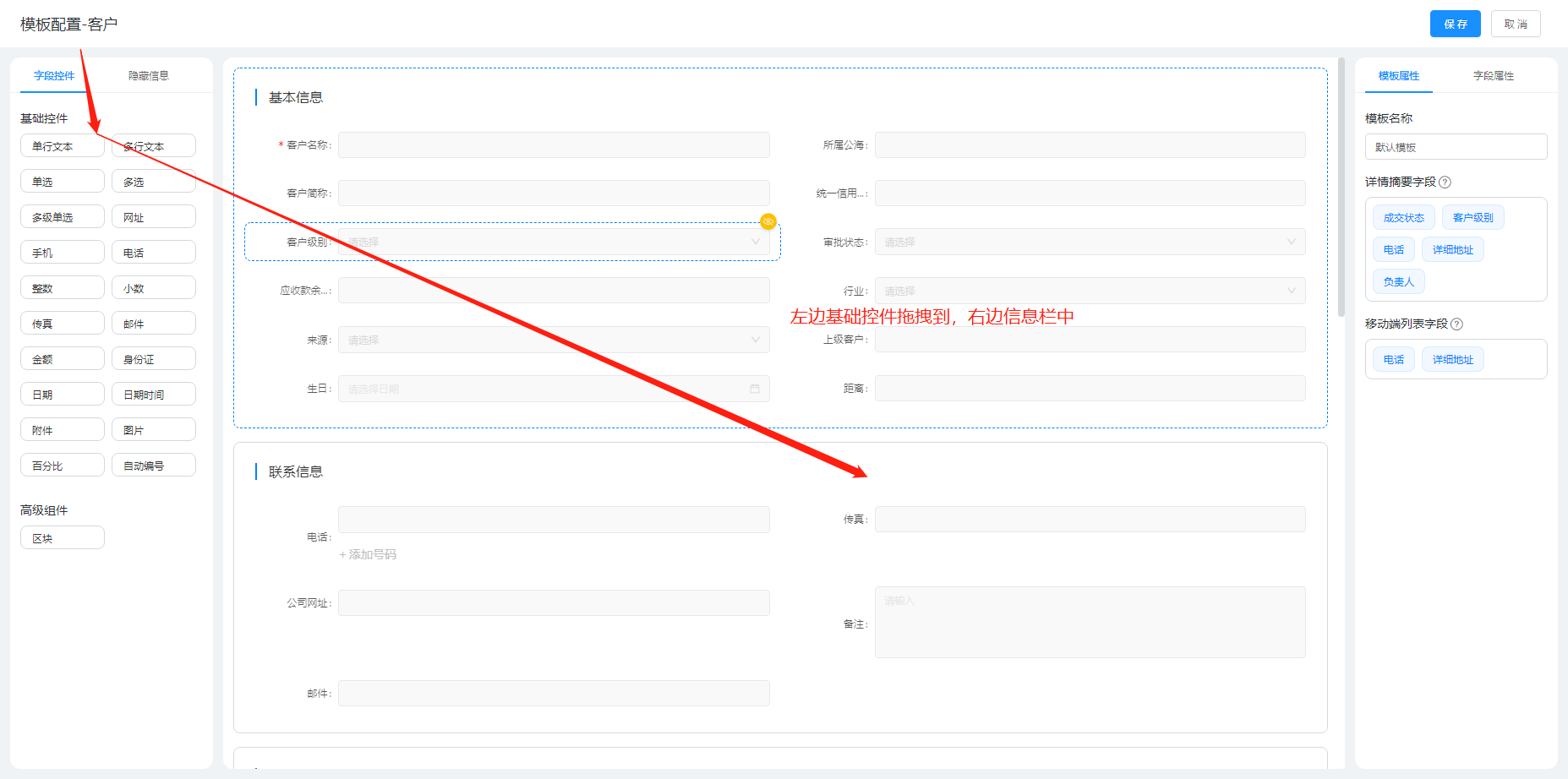The image size is (1568, 779).
Task: Select the 手机 control
Action: (63, 252)
